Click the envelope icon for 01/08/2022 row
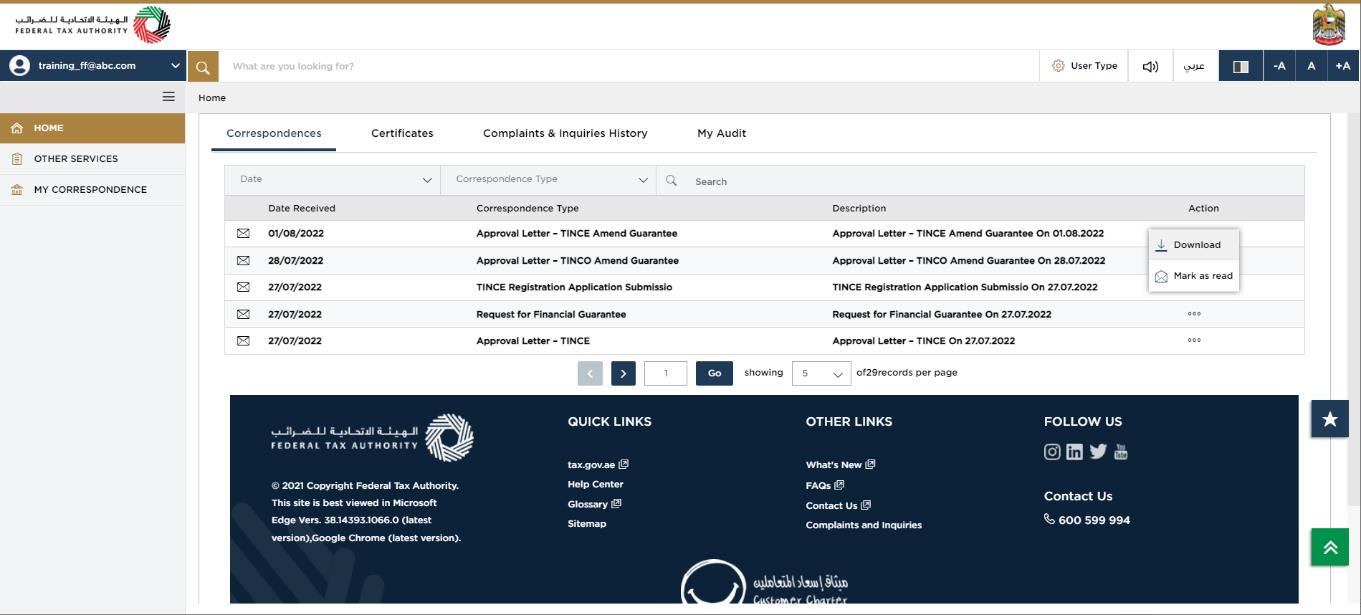This screenshot has width=1361, height=615. (243, 233)
